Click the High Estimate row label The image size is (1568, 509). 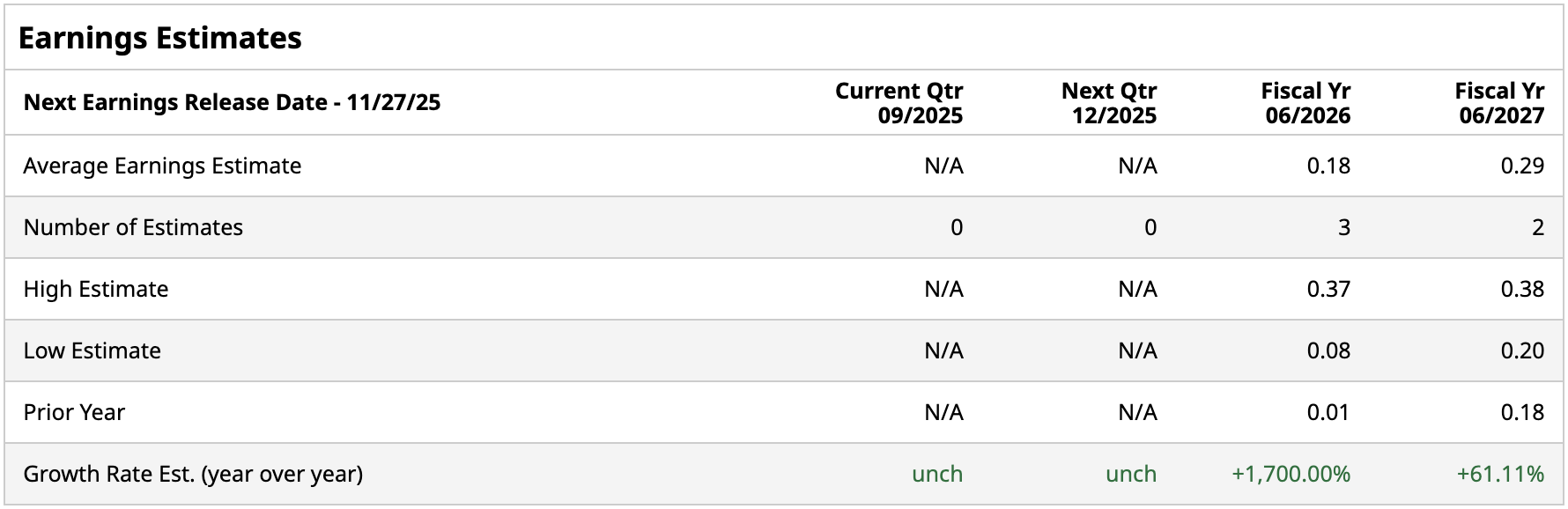coord(96,289)
